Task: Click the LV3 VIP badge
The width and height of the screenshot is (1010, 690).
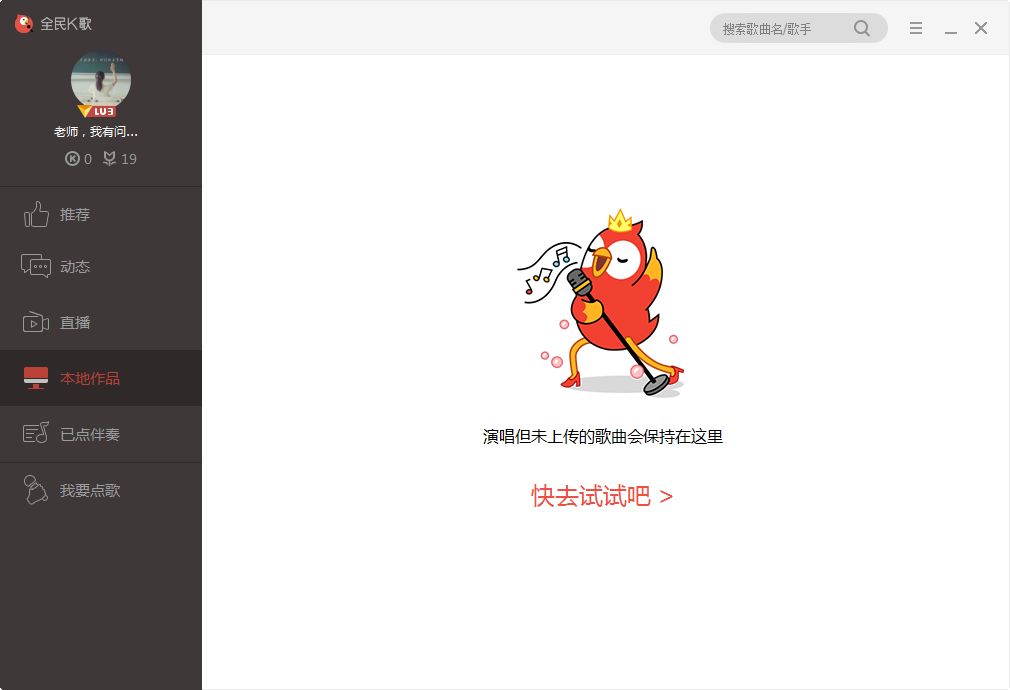Action: [x=100, y=111]
